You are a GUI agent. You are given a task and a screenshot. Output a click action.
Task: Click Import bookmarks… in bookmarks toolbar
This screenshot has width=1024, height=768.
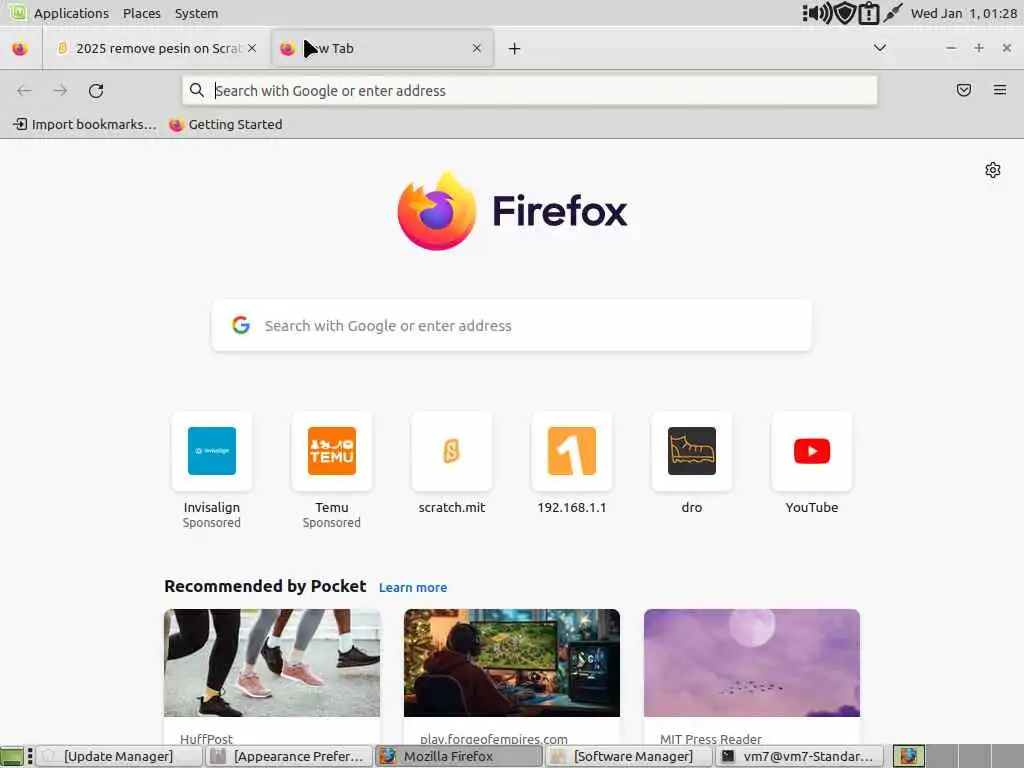[85, 124]
